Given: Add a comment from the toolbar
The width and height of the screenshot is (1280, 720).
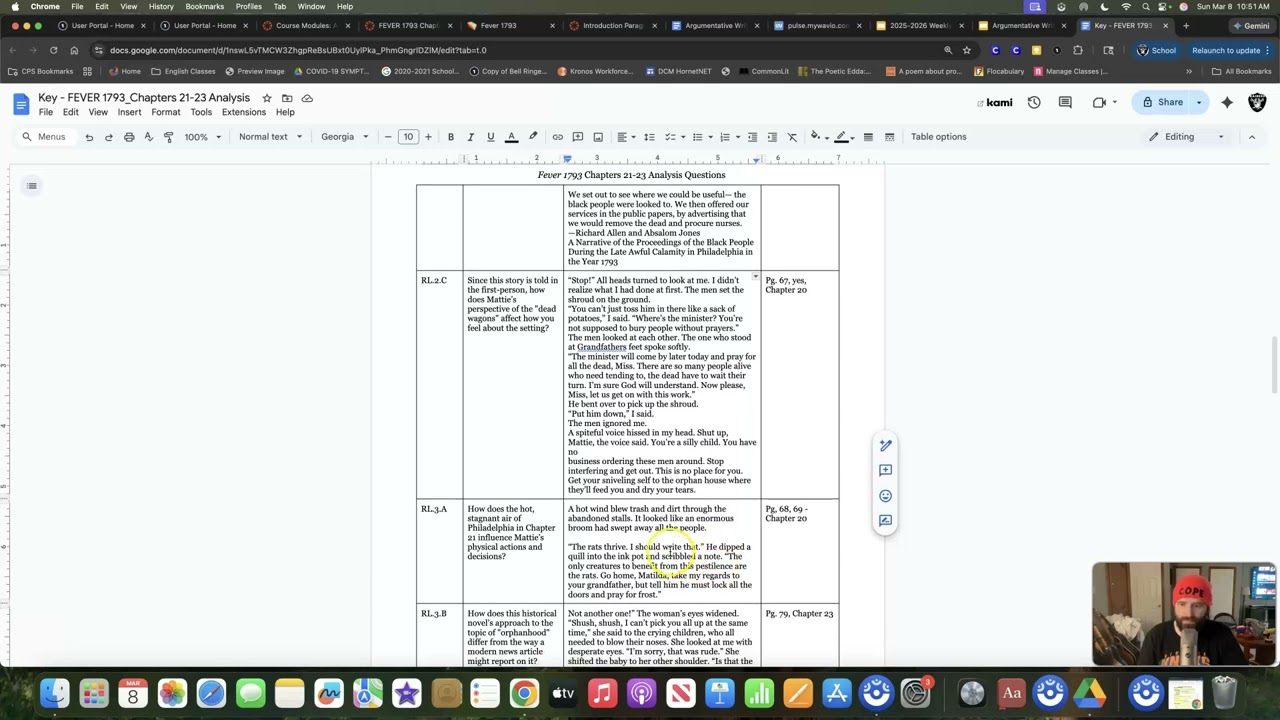Looking at the screenshot, I should pyautogui.click(x=578, y=137).
